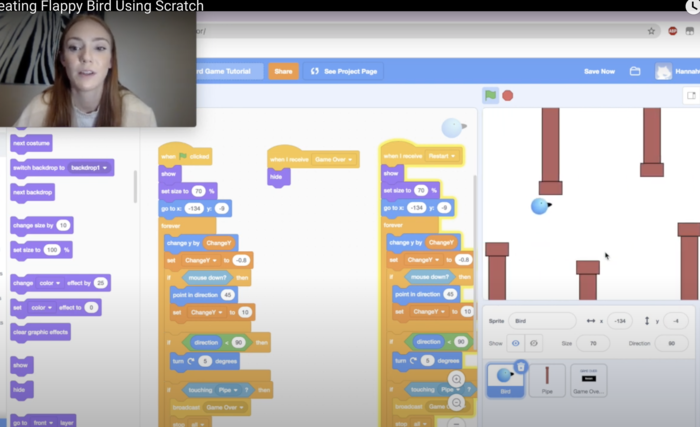
Task: Click the hide block in the palette
Action: coord(21,390)
